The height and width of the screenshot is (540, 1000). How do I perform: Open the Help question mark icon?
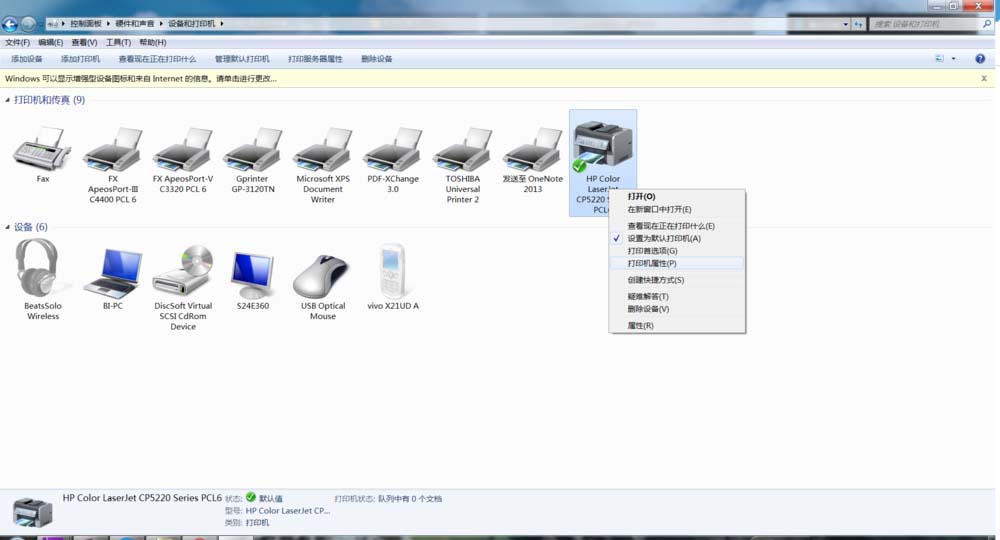[x=980, y=59]
